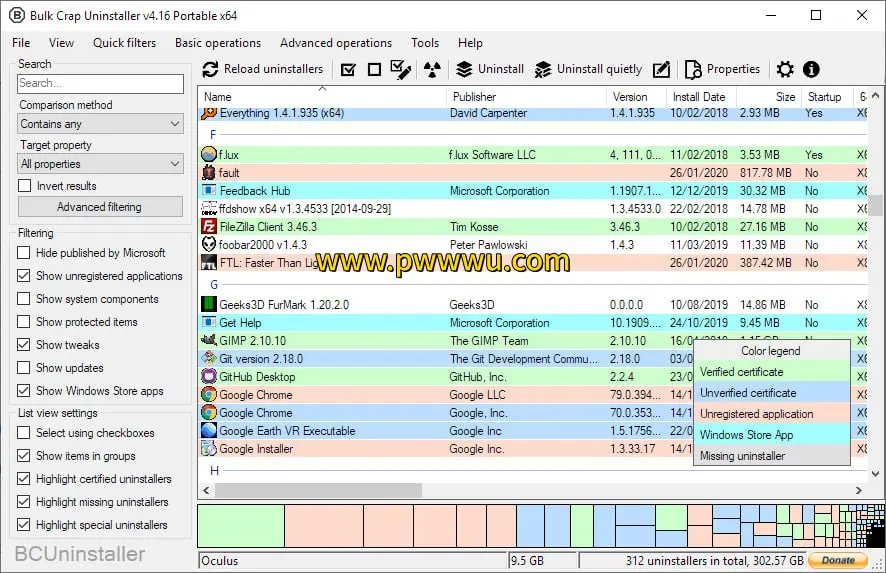Click the invert selection toolbar icon

(401, 70)
